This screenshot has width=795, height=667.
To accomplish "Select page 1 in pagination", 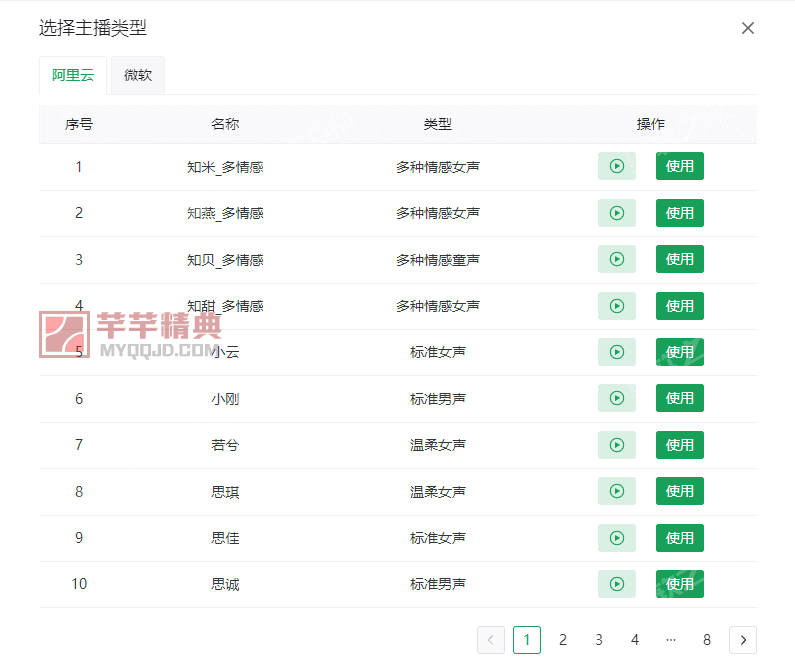I will pos(527,640).
